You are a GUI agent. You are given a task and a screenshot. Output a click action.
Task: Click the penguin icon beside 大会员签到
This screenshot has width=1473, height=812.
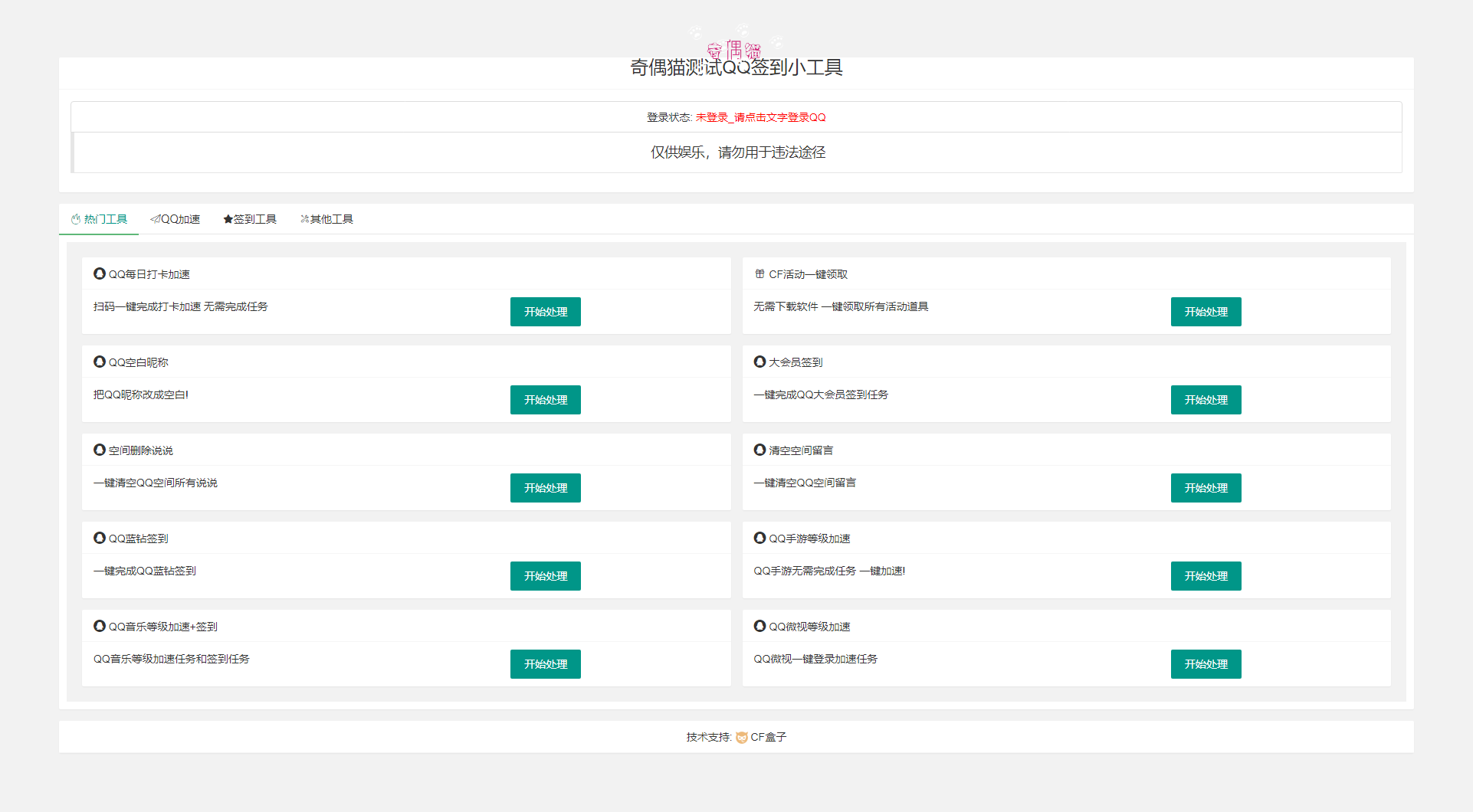pyautogui.click(x=759, y=362)
